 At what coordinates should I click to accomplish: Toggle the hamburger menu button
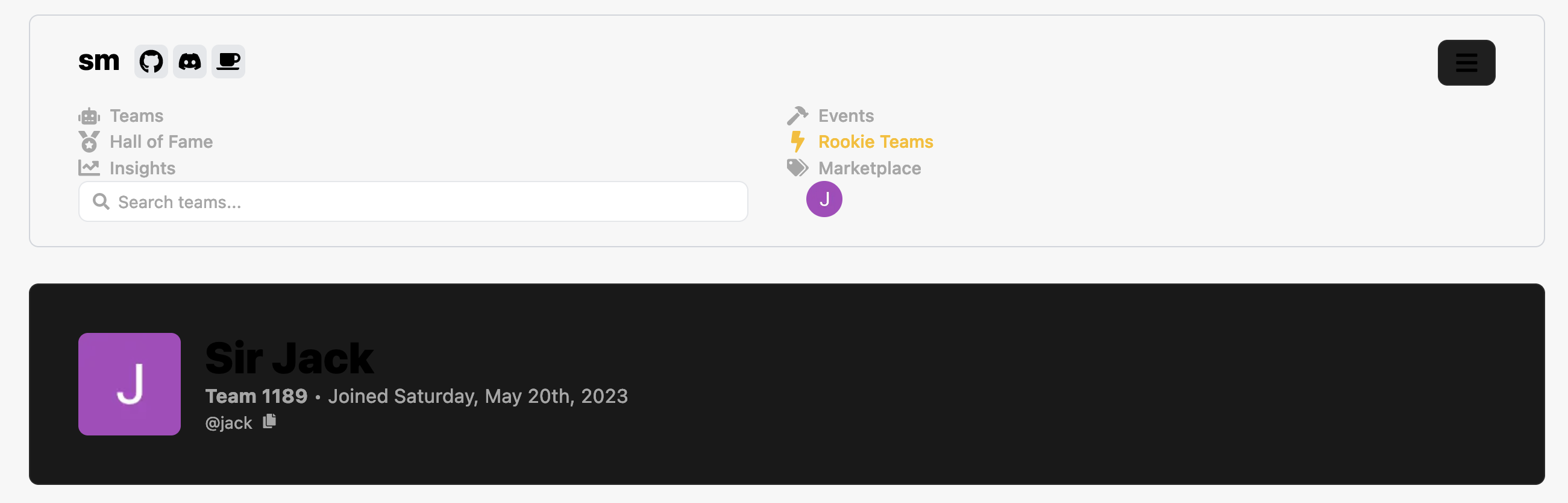click(1466, 63)
